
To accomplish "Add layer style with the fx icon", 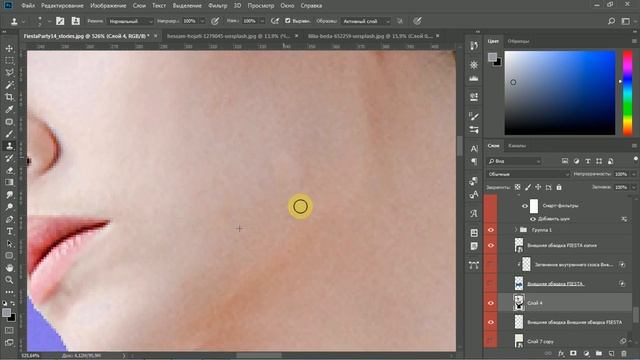I will click(x=561, y=353).
